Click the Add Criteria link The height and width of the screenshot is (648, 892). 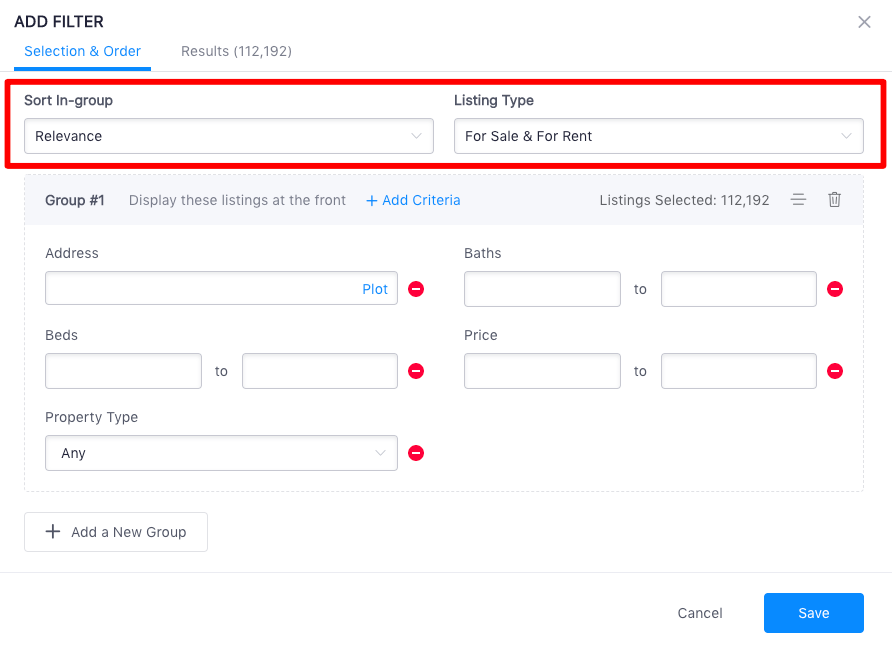coord(413,200)
